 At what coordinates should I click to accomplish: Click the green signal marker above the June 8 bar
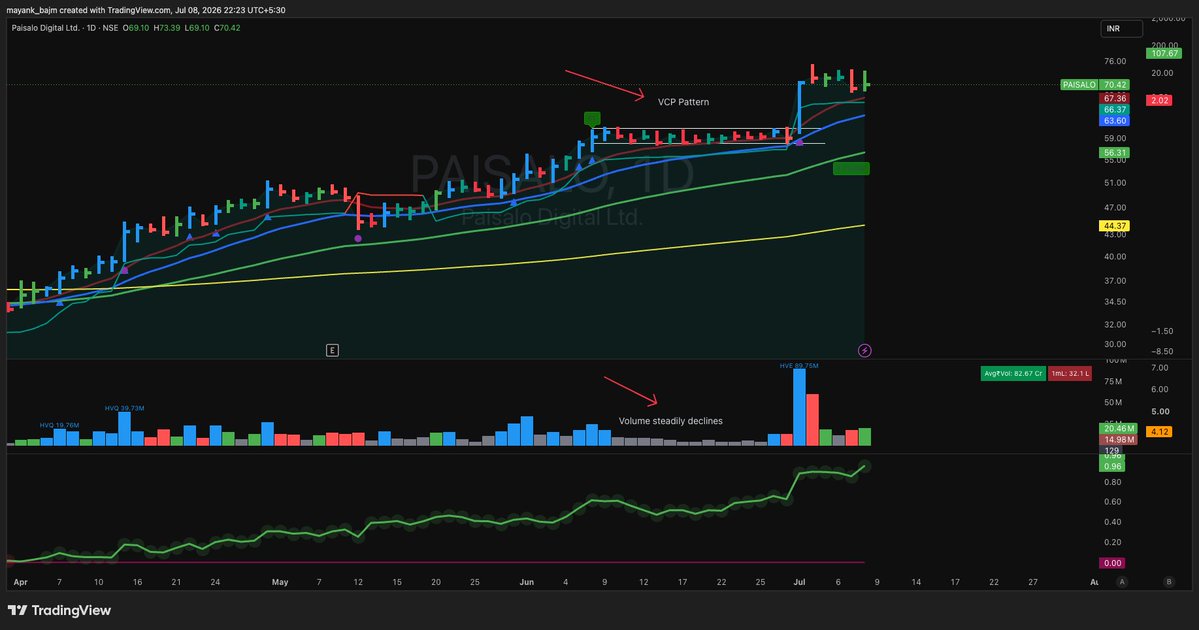(x=592, y=119)
